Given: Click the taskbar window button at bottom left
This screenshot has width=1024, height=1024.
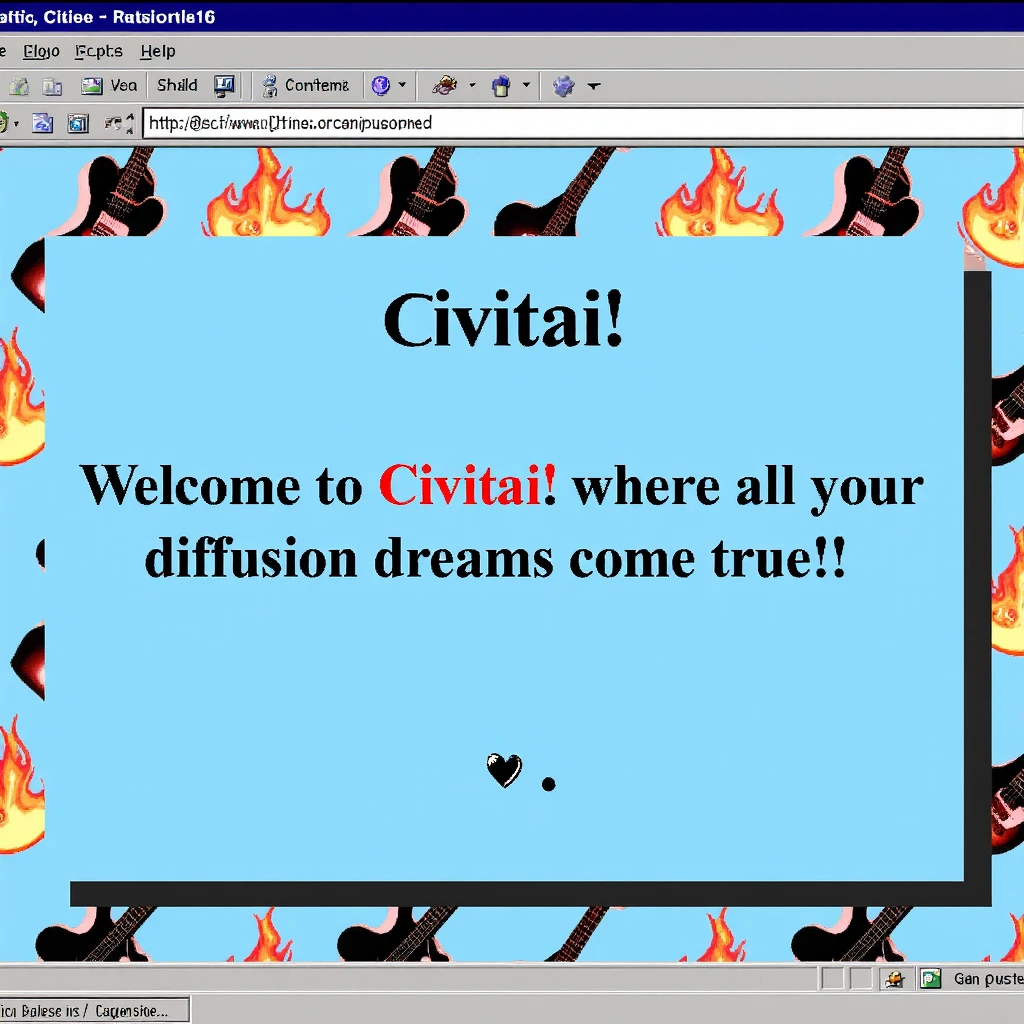Looking at the screenshot, I should pos(92,1010).
